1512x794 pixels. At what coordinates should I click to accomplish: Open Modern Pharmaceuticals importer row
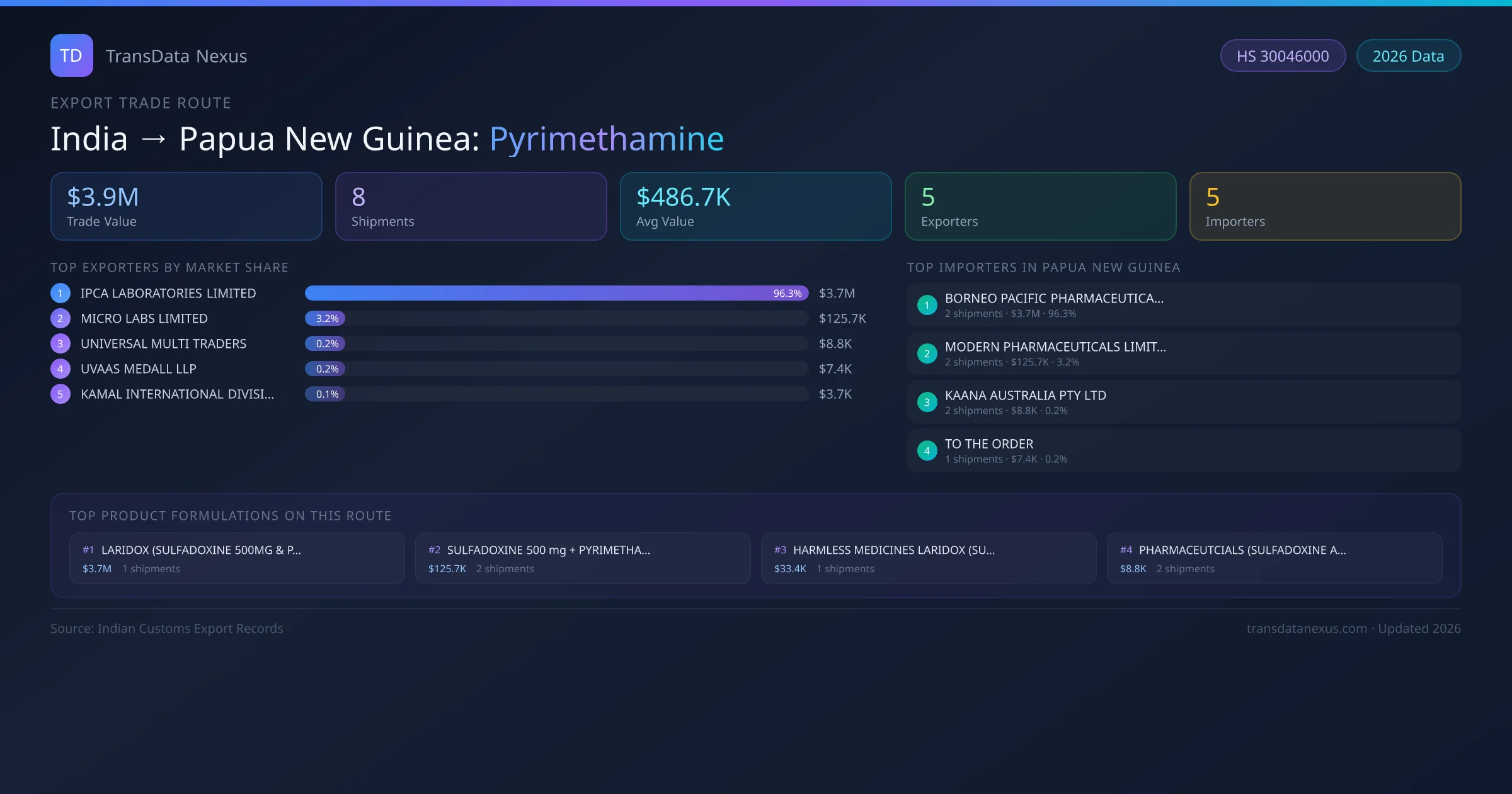(1183, 354)
